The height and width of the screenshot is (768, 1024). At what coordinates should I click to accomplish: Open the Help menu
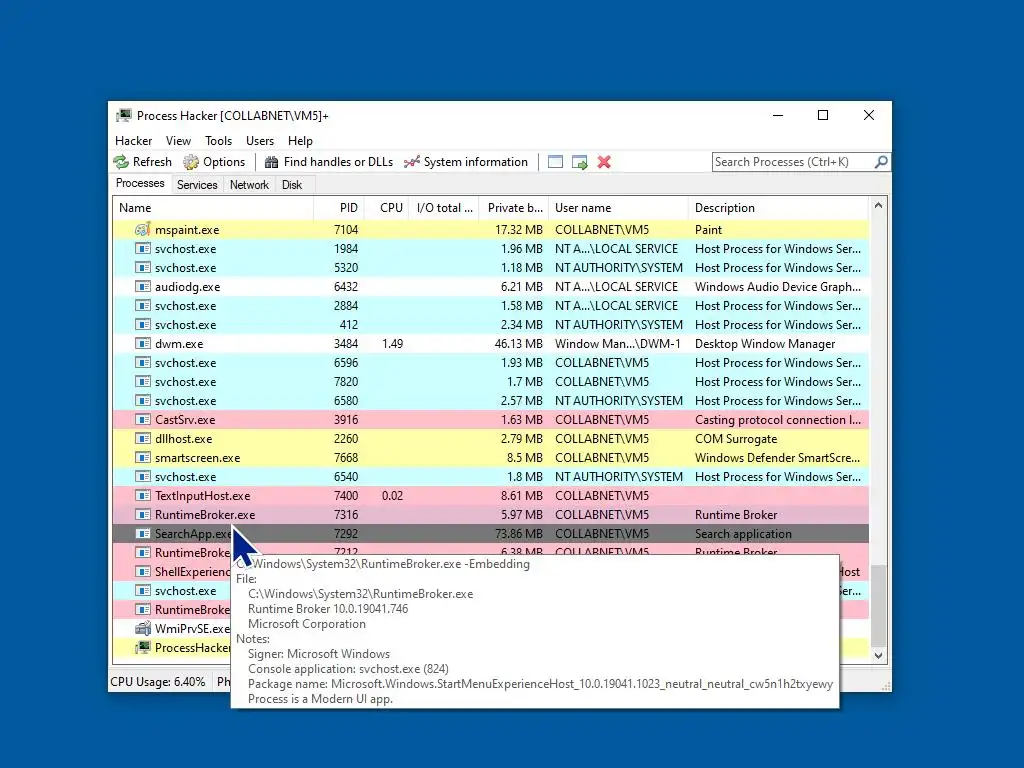(300, 141)
